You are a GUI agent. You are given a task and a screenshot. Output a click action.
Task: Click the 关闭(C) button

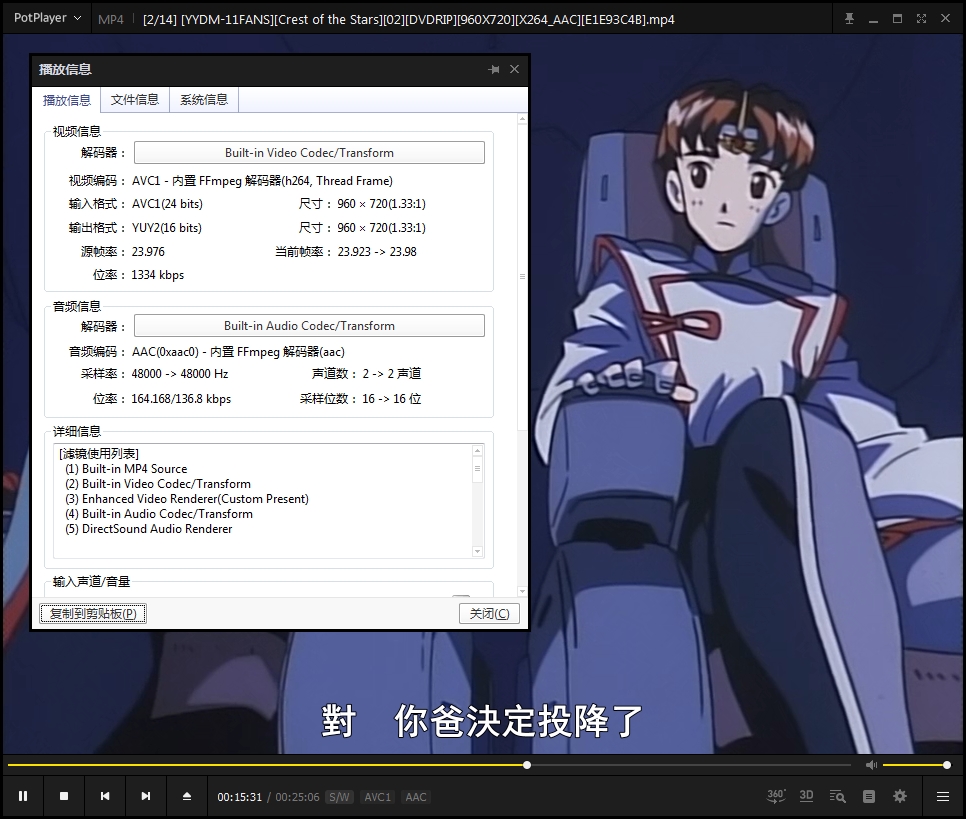pyautogui.click(x=489, y=613)
